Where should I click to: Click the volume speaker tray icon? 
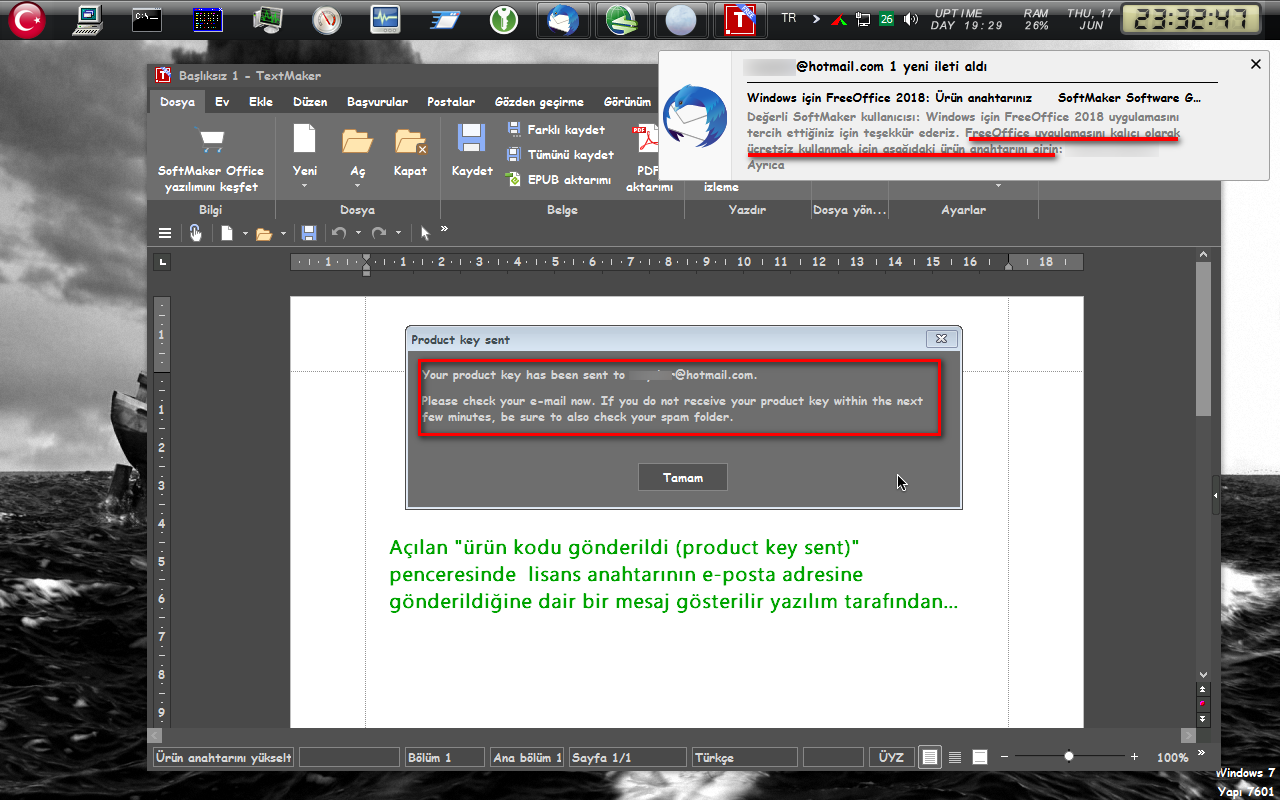click(910, 19)
